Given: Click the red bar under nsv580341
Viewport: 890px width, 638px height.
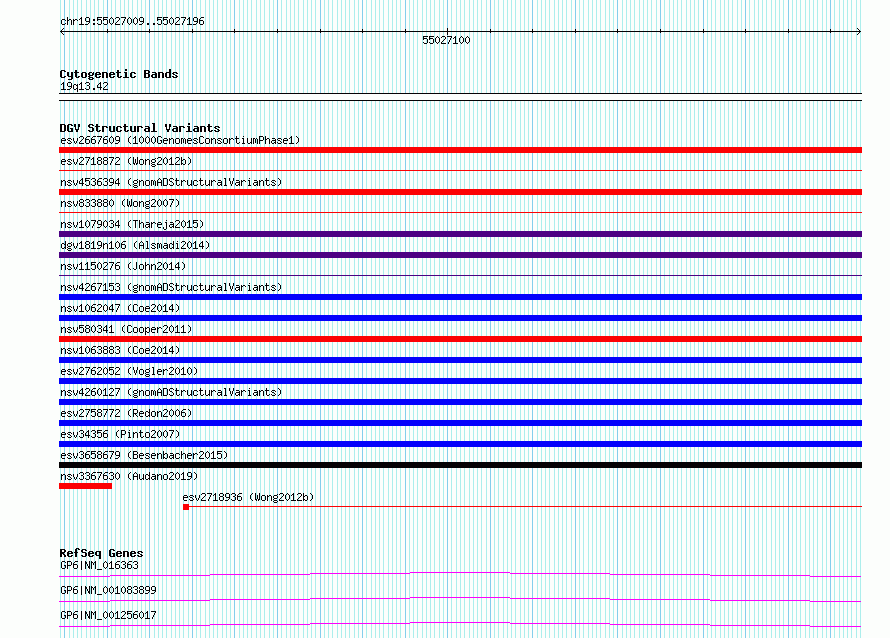Looking at the screenshot, I should click(460, 339).
